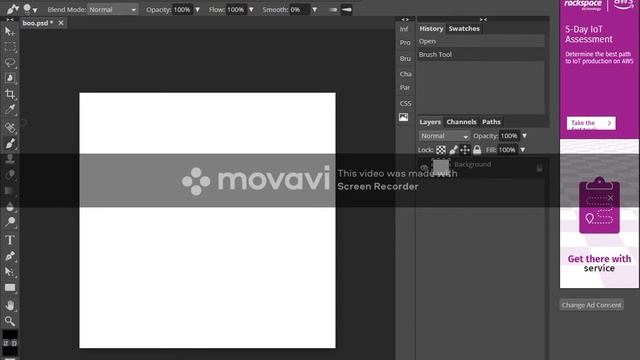Image resolution: width=640 pixels, height=360 pixels.
Task: Open the Flow slider arrow
Action: (x=251, y=9)
